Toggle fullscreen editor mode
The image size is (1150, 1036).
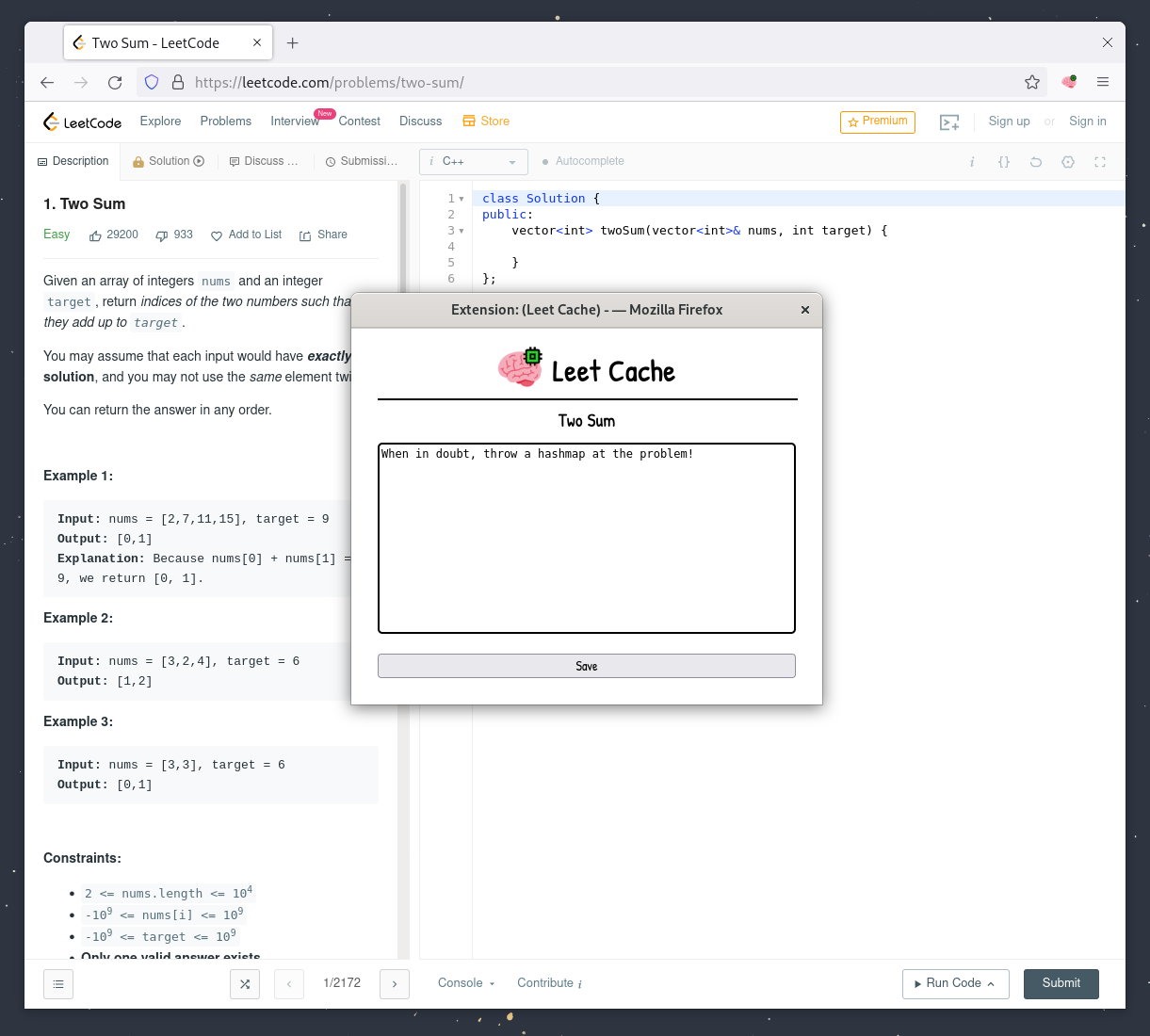(1100, 162)
